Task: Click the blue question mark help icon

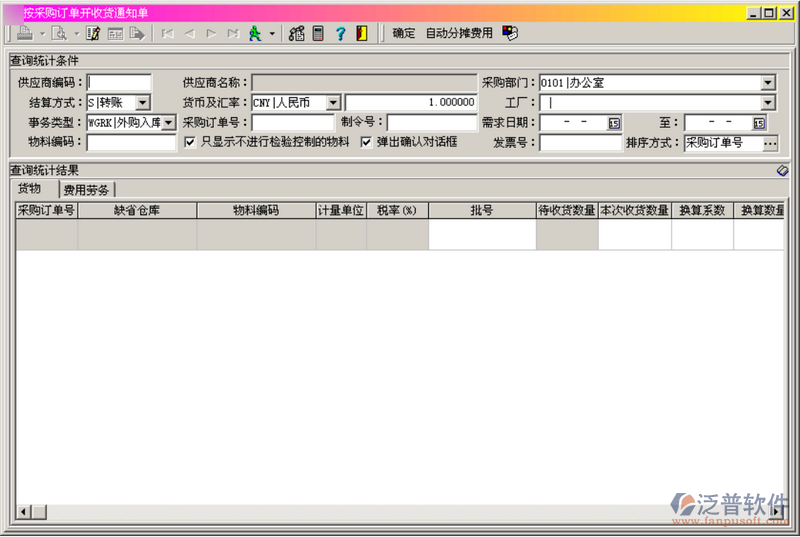Action: click(x=340, y=34)
